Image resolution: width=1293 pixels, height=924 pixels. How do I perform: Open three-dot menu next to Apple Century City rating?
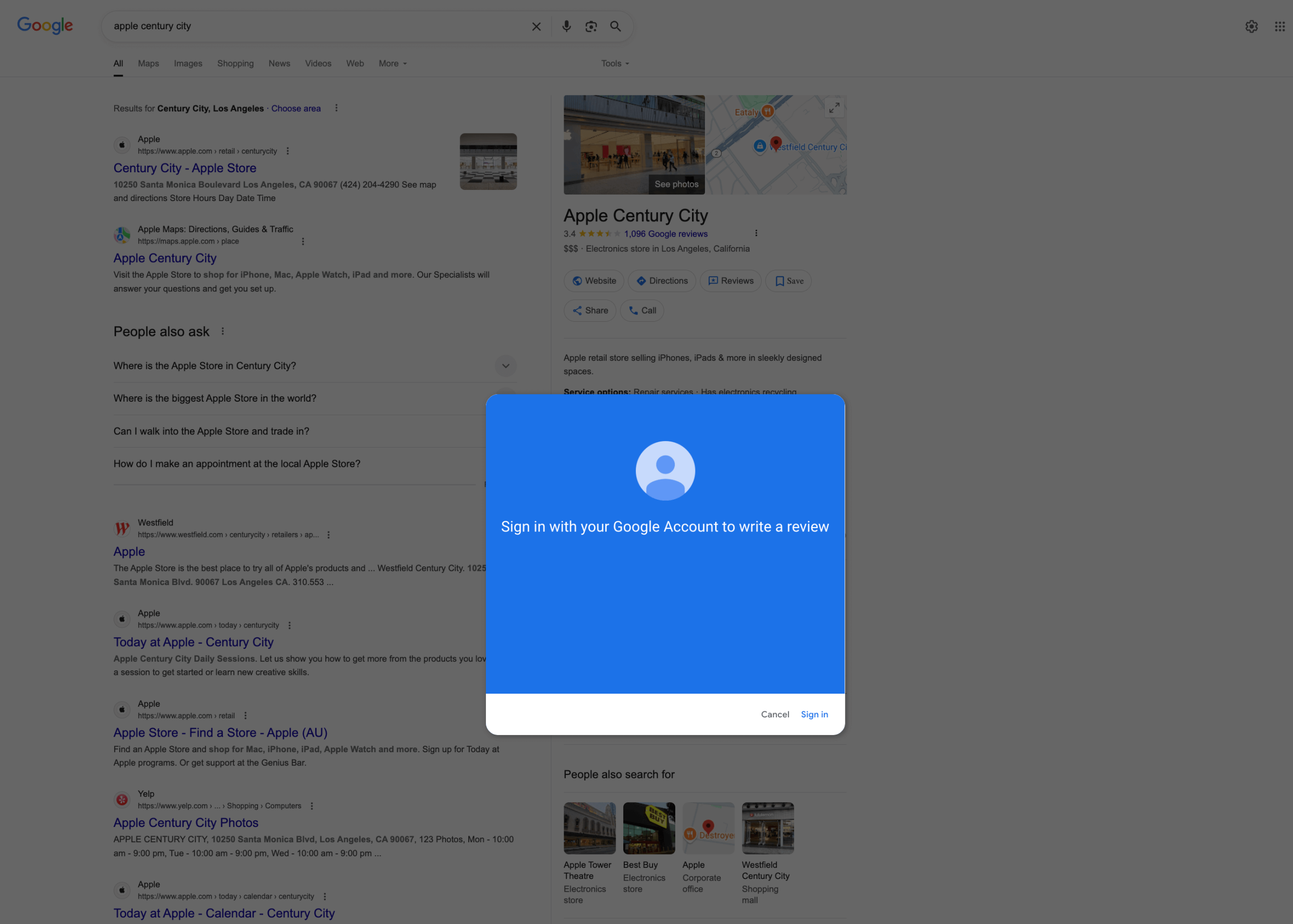756,233
